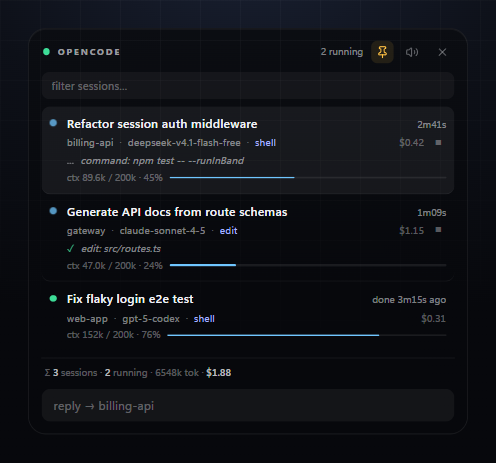Click the 'billing-api' project name in first row

point(90,143)
